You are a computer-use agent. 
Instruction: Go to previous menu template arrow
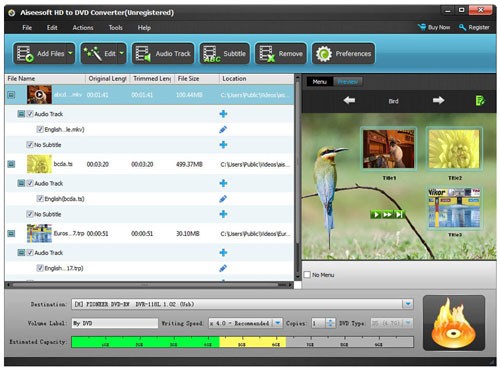coord(349,100)
